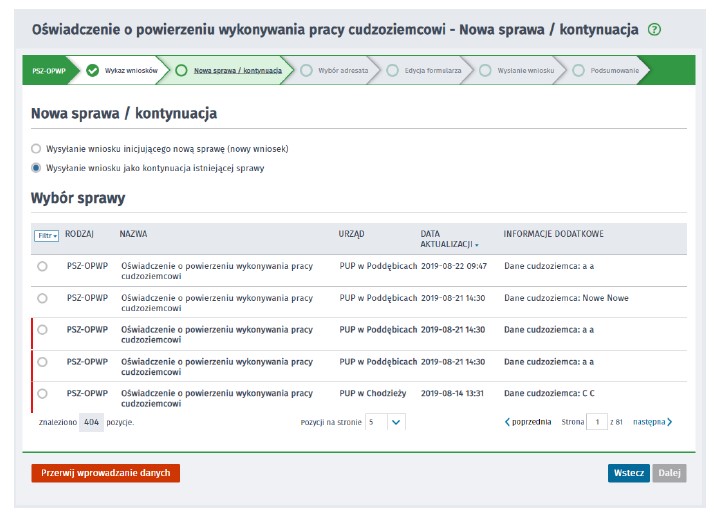This screenshot has width=723, height=520.
Task: Select the new case (nowy wniosek) option
Action: click(x=37, y=149)
